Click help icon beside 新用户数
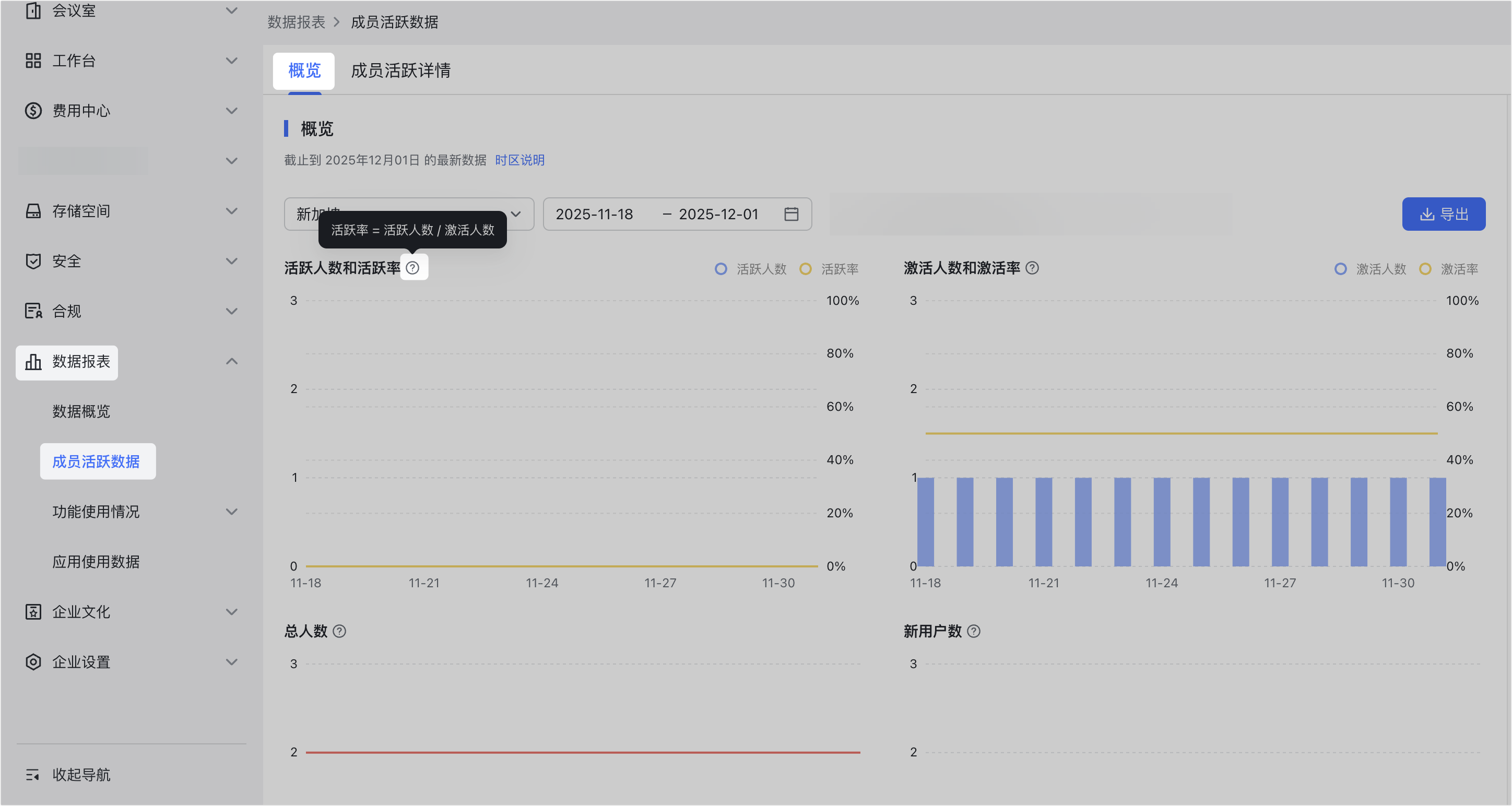The height and width of the screenshot is (806, 1512). (x=974, y=631)
